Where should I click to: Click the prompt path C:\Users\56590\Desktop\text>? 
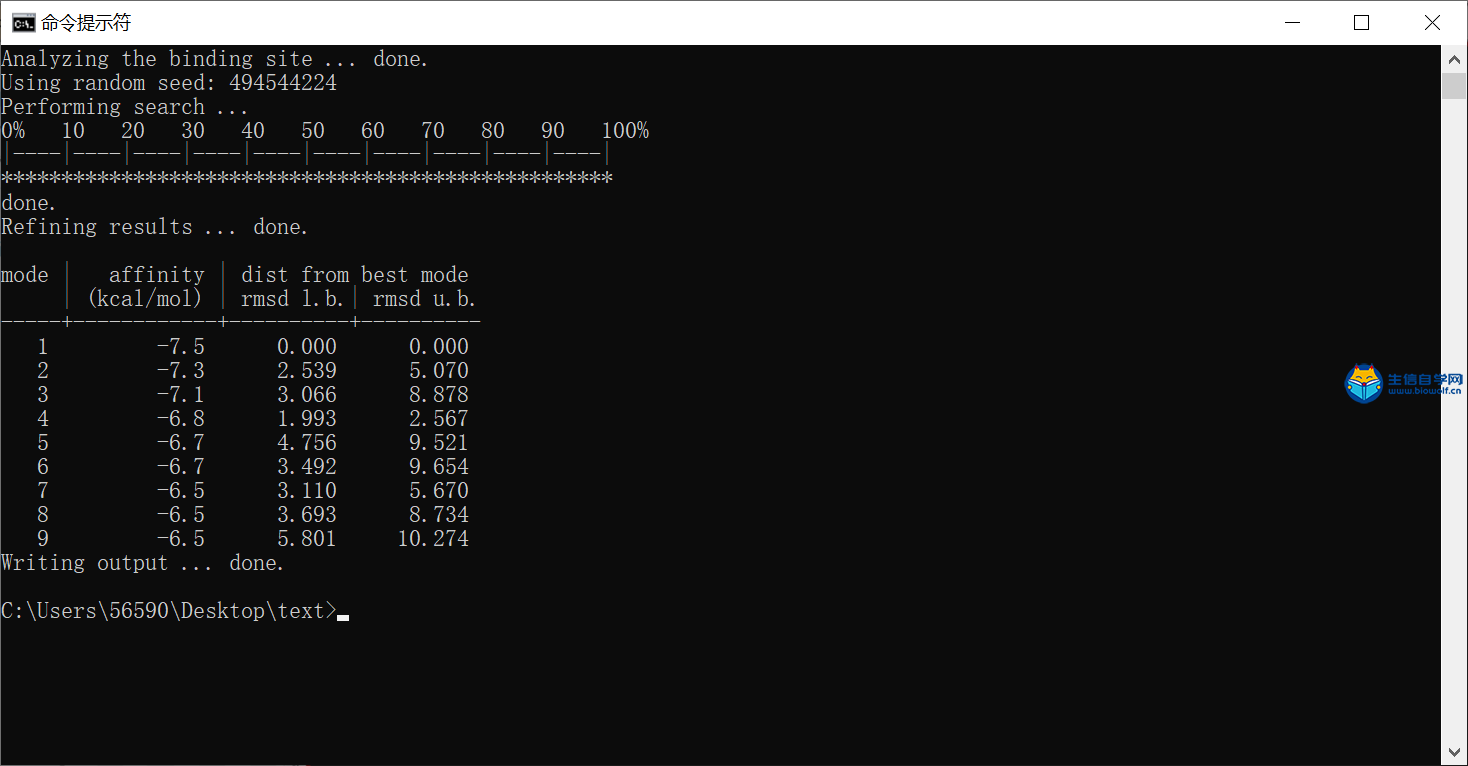(169, 611)
